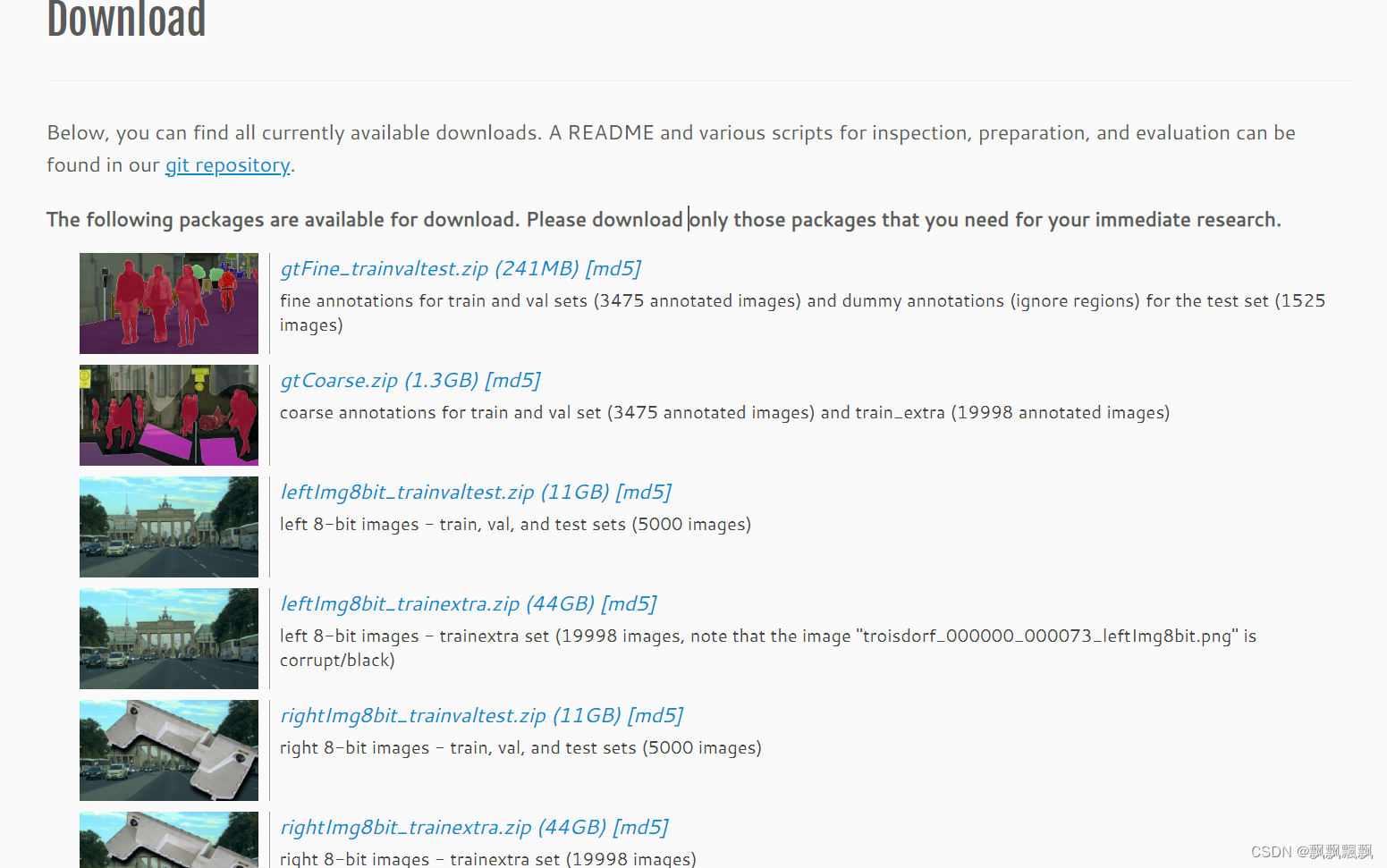Click the 'Below, you can find all' paragraph

click(672, 148)
